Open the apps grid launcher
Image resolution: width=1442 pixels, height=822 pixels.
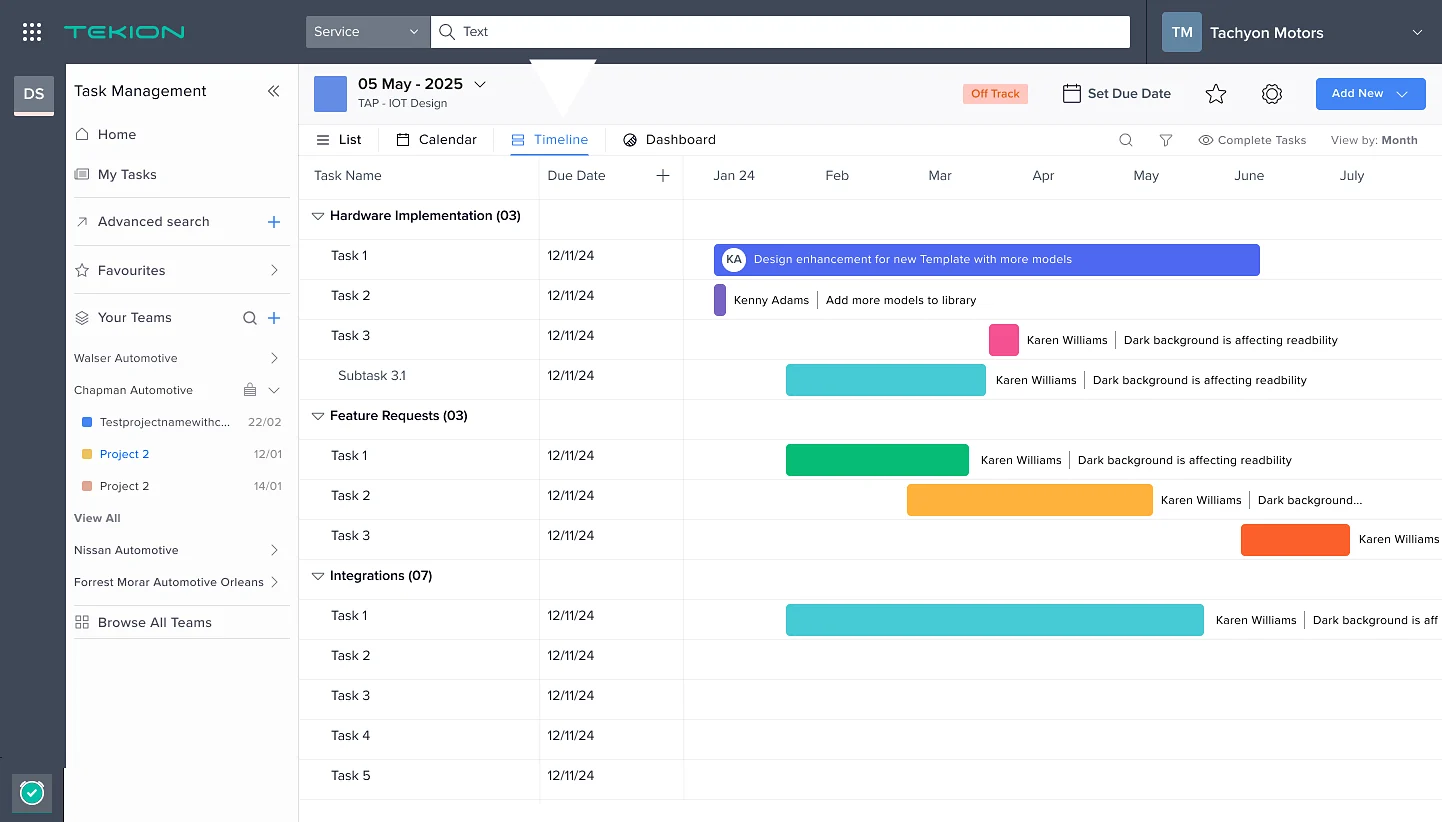pos(32,32)
